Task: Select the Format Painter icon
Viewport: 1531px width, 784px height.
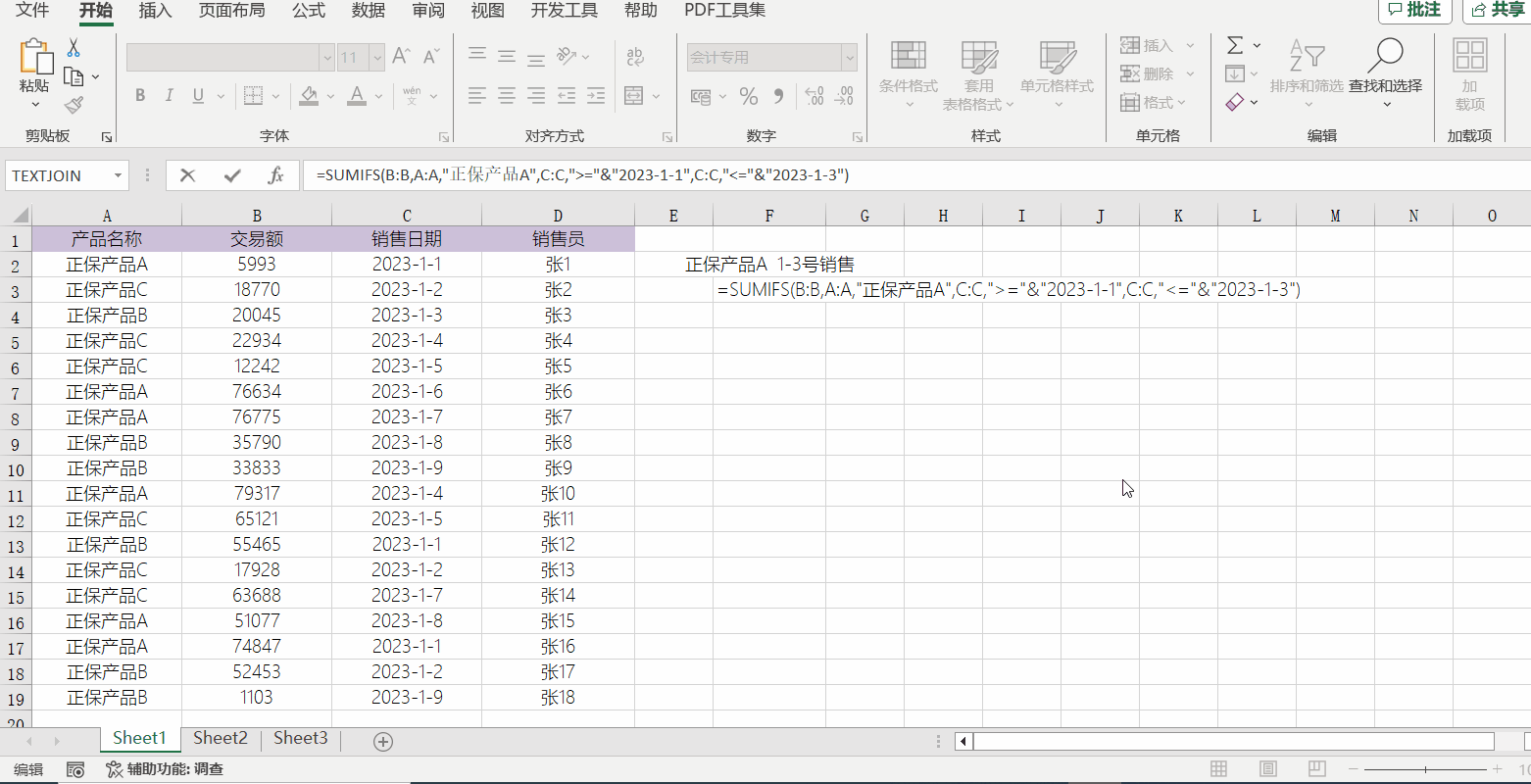Action: (73, 104)
